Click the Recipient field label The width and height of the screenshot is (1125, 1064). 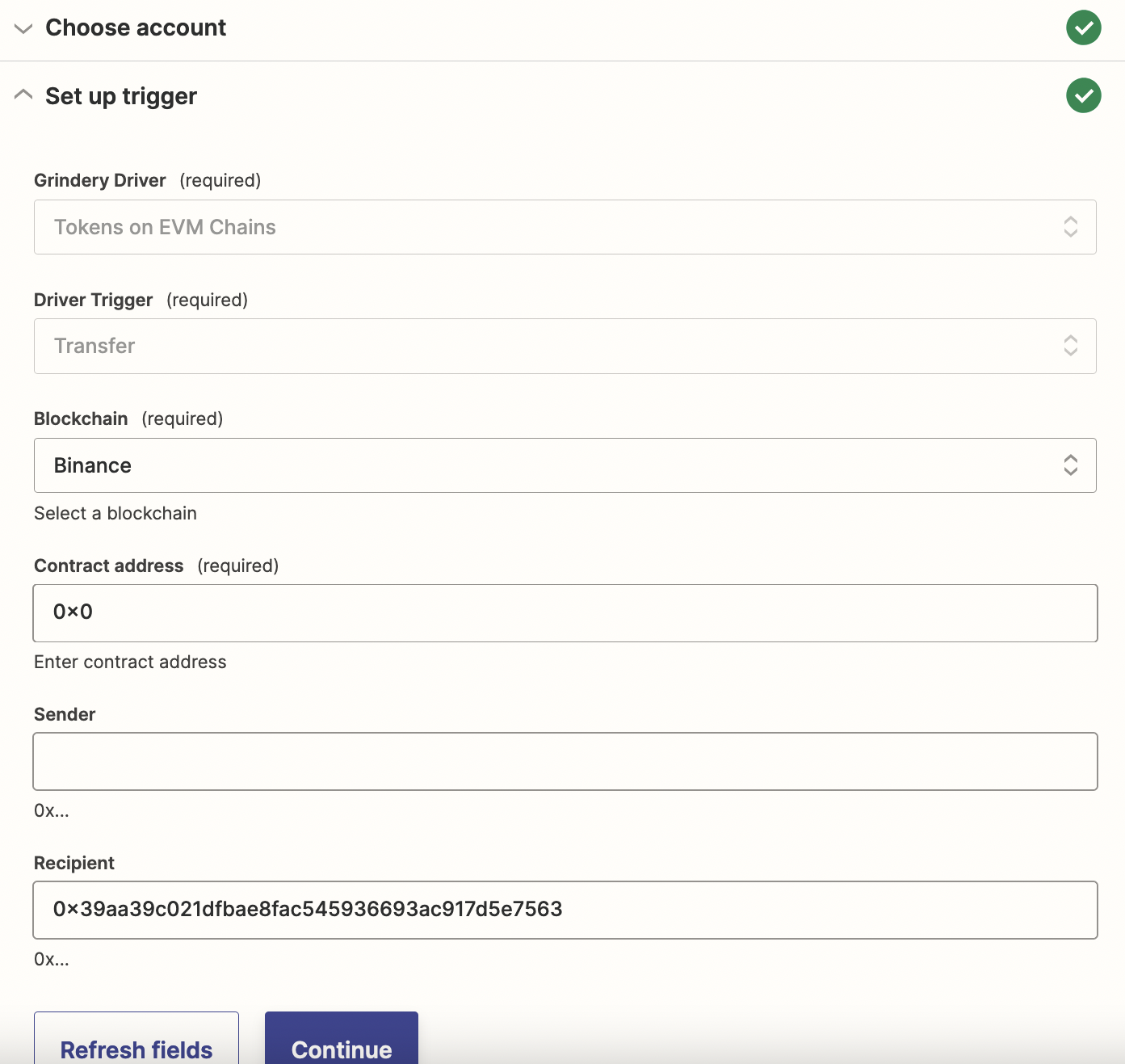pyautogui.click(x=74, y=863)
